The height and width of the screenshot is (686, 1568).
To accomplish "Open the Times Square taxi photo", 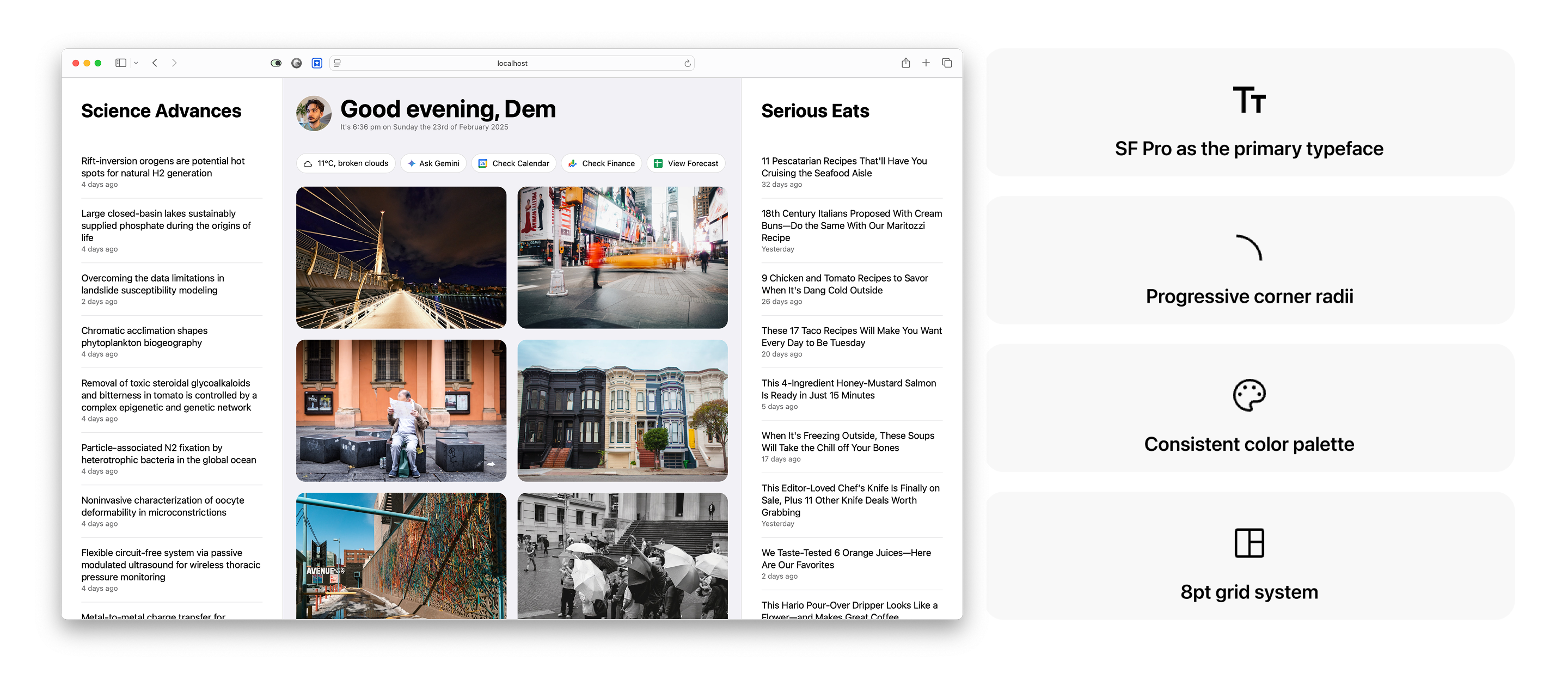I will click(622, 258).
